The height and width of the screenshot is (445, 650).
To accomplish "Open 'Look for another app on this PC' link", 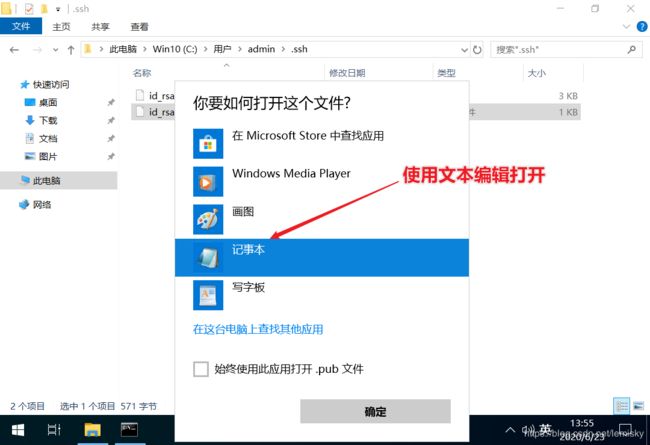I will [258, 329].
